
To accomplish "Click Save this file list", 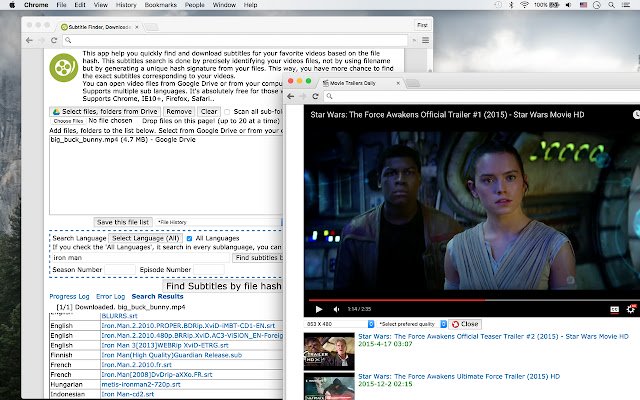I will [123, 222].
